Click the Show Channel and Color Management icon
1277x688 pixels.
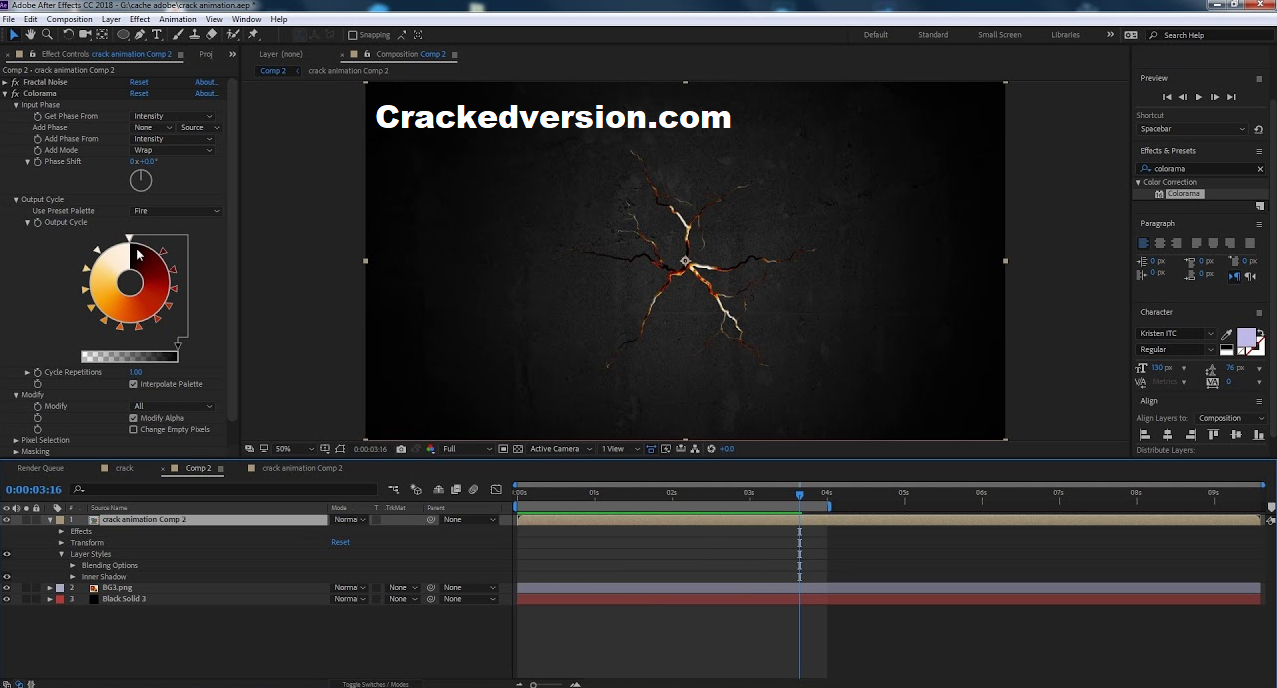pyautogui.click(x=430, y=449)
